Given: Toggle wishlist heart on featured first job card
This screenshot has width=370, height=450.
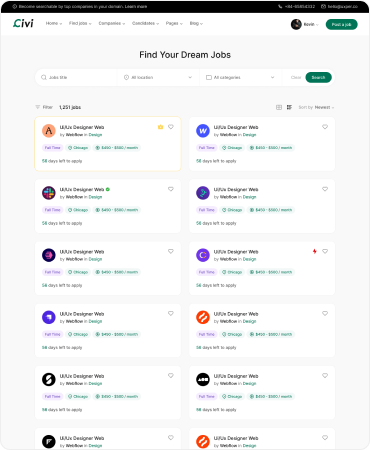Looking at the screenshot, I should tap(171, 127).
